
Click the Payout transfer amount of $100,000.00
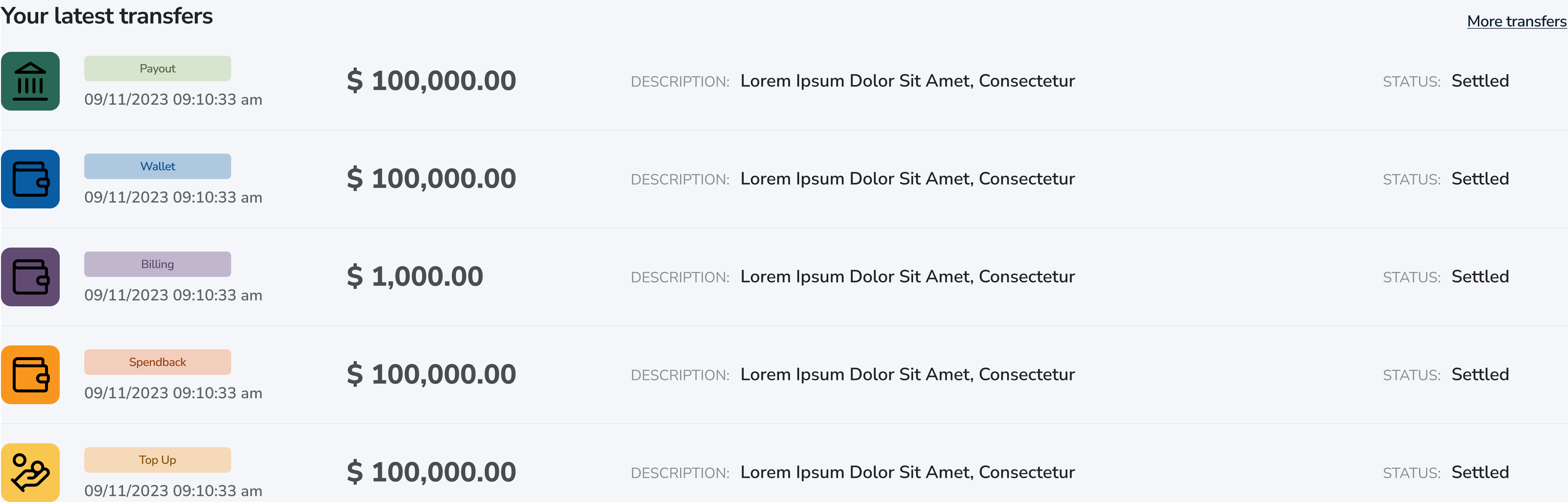(x=432, y=80)
